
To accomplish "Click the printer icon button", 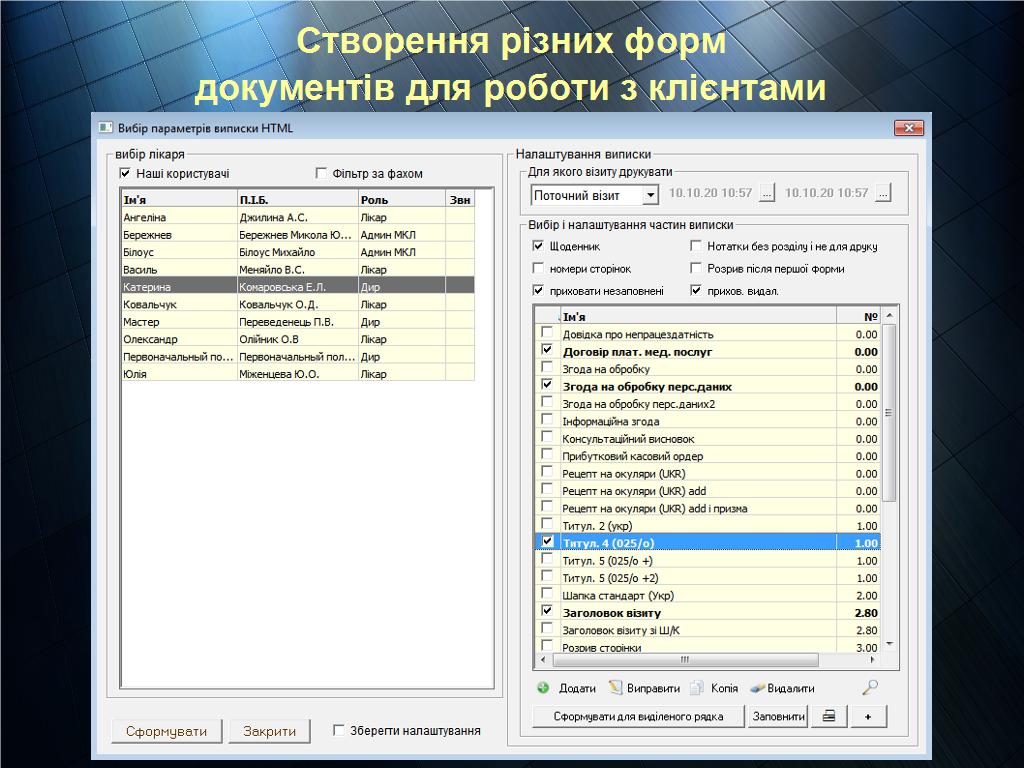I will pyautogui.click(x=828, y=716).
